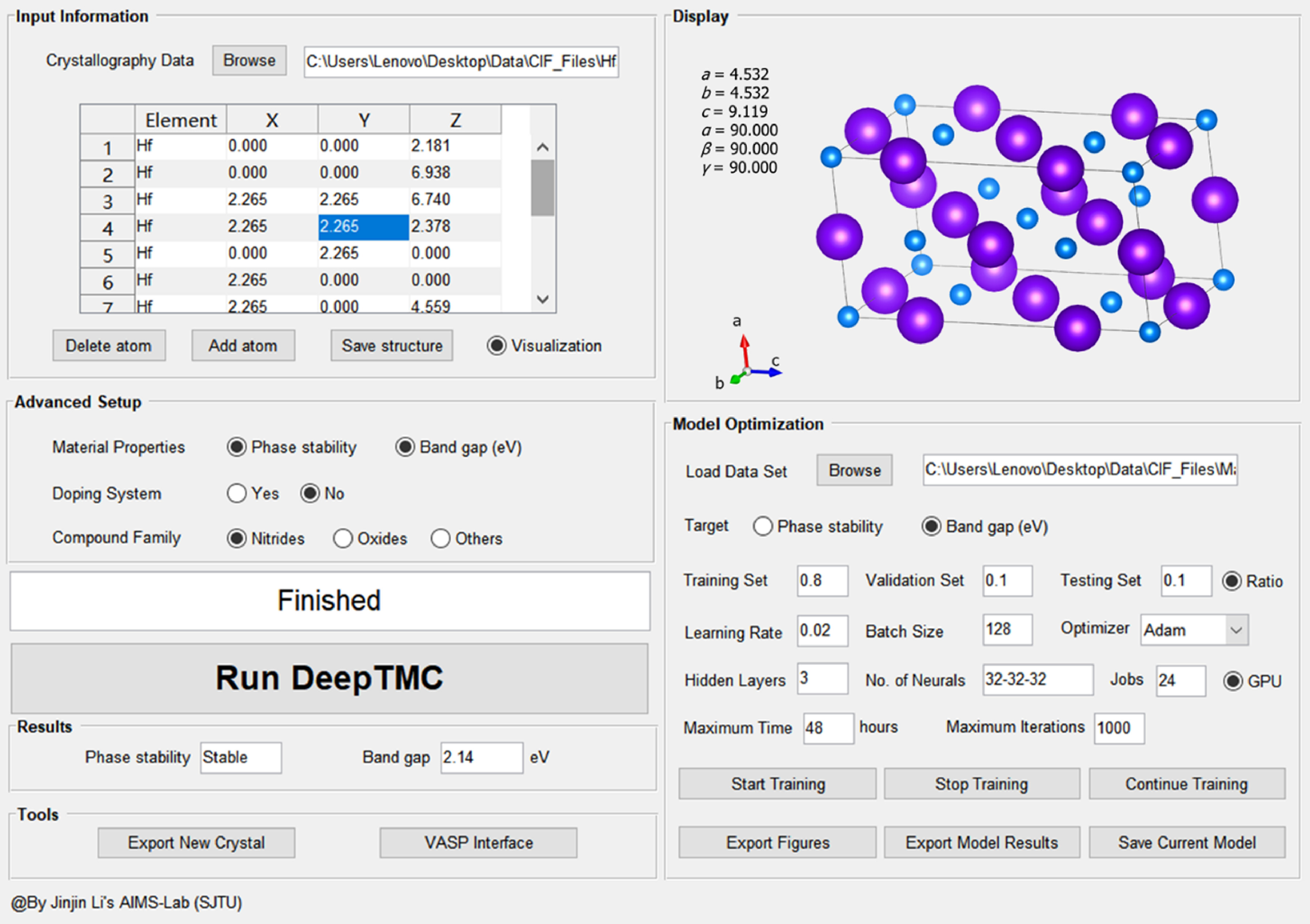
Task: Toggle the GPU option
Action: [x=1233, y=681]
